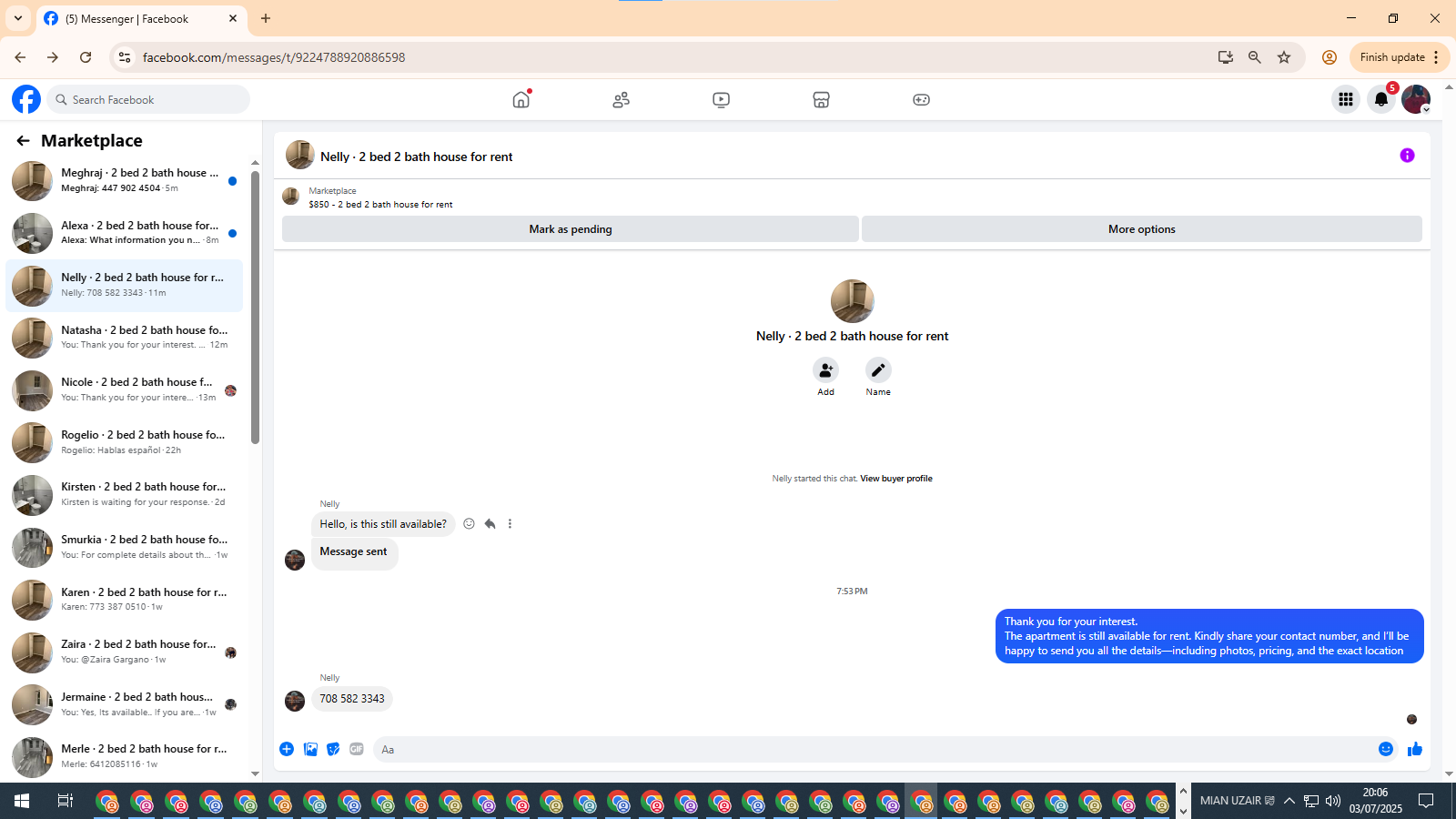Click the conversation list scrollbar
This screenshot has width=1456, height=819.
[255, 308]
